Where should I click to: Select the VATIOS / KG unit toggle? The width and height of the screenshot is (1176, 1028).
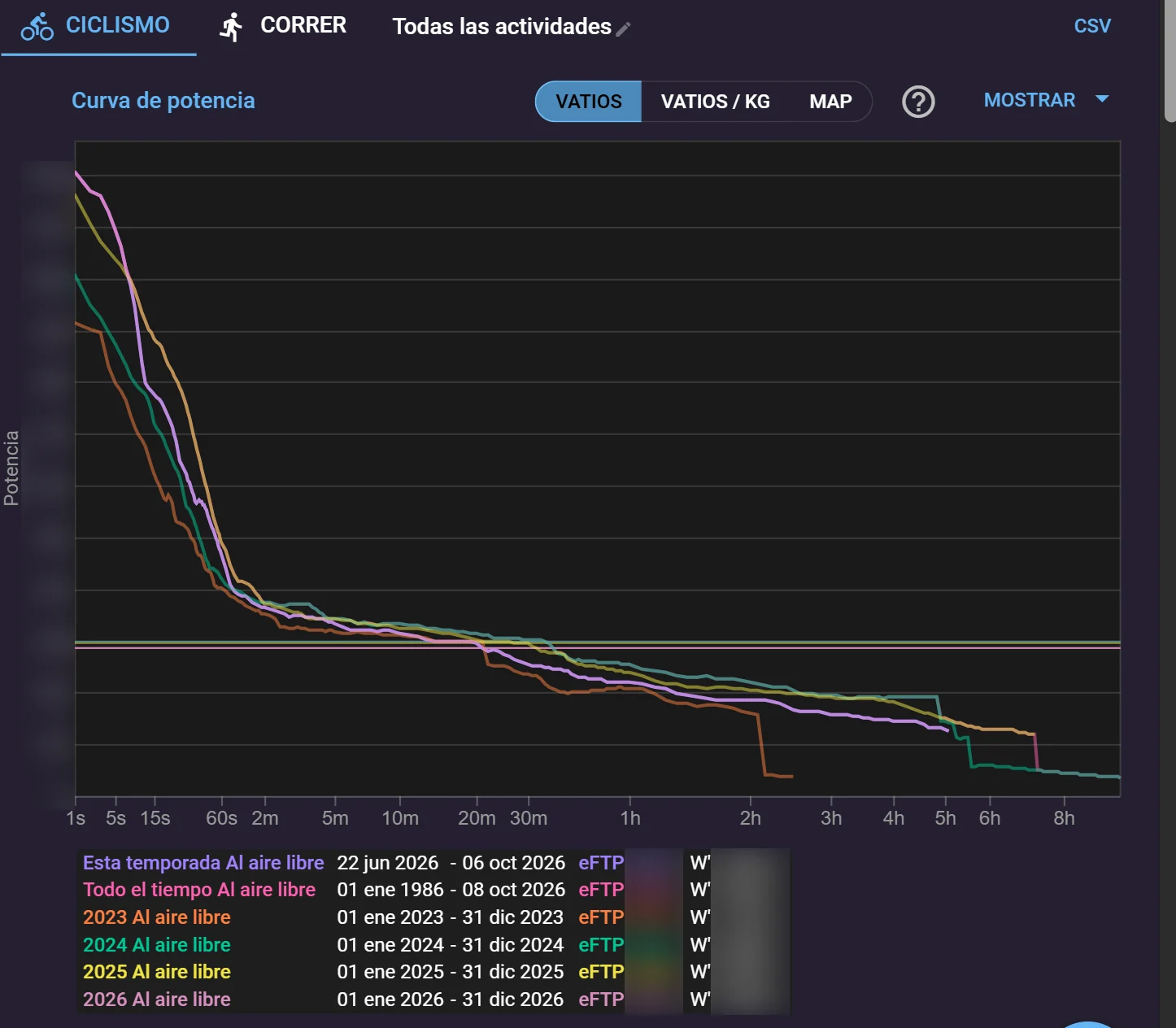pyautogui.click(x=716, y=102)
